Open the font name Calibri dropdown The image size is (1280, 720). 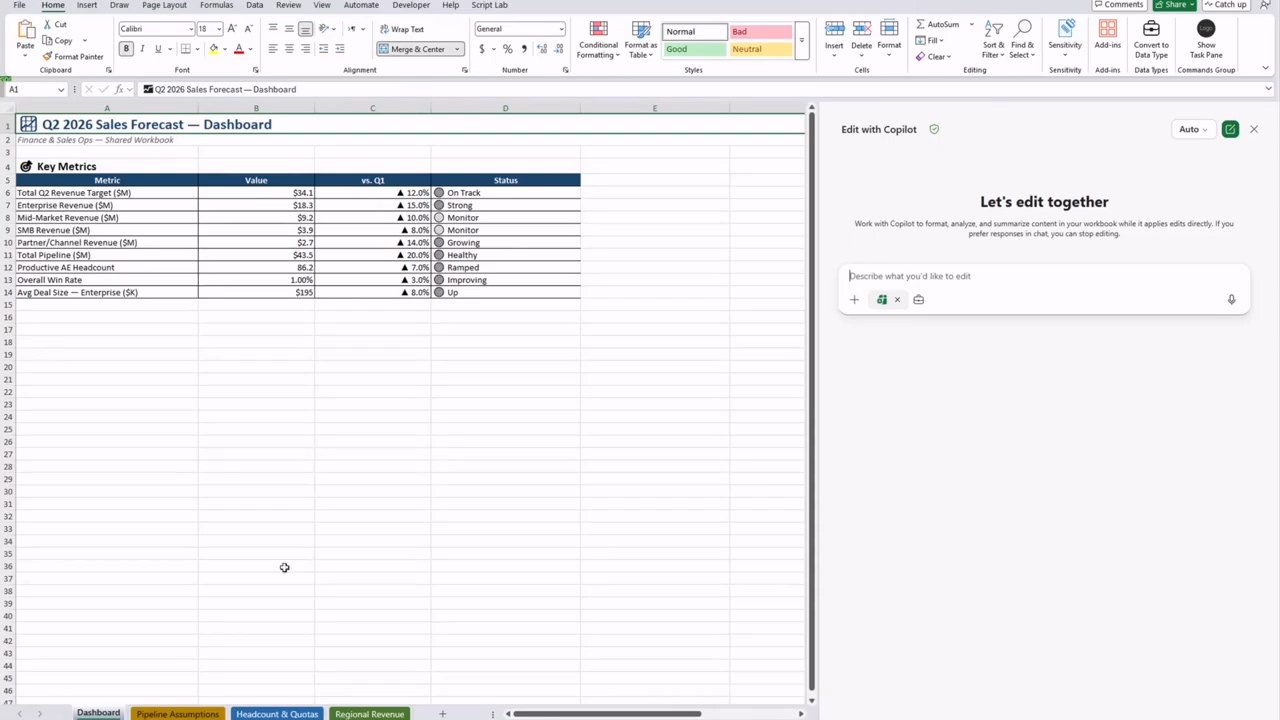(190, 29)
